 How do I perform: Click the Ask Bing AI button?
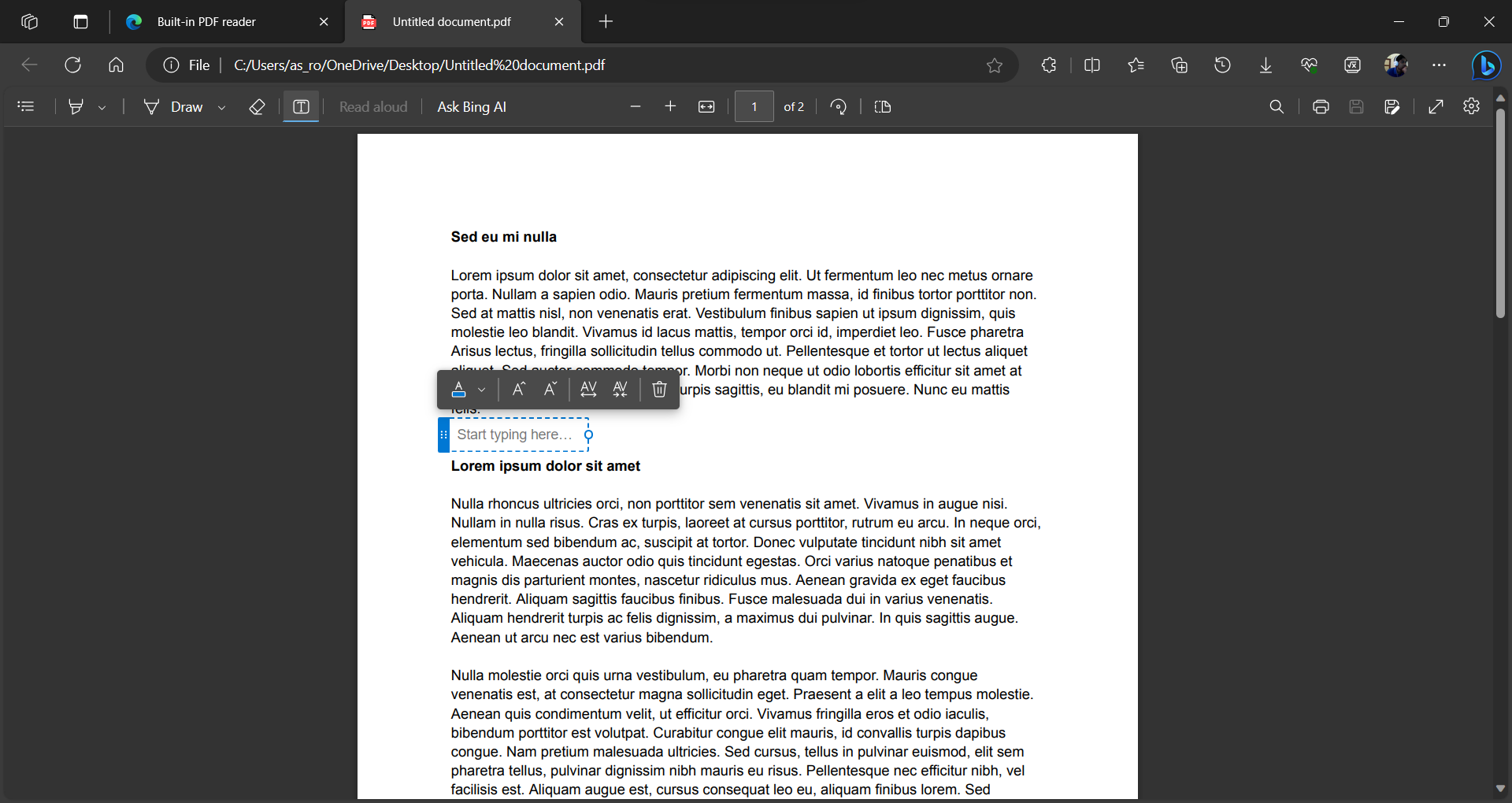coord(471,106)
